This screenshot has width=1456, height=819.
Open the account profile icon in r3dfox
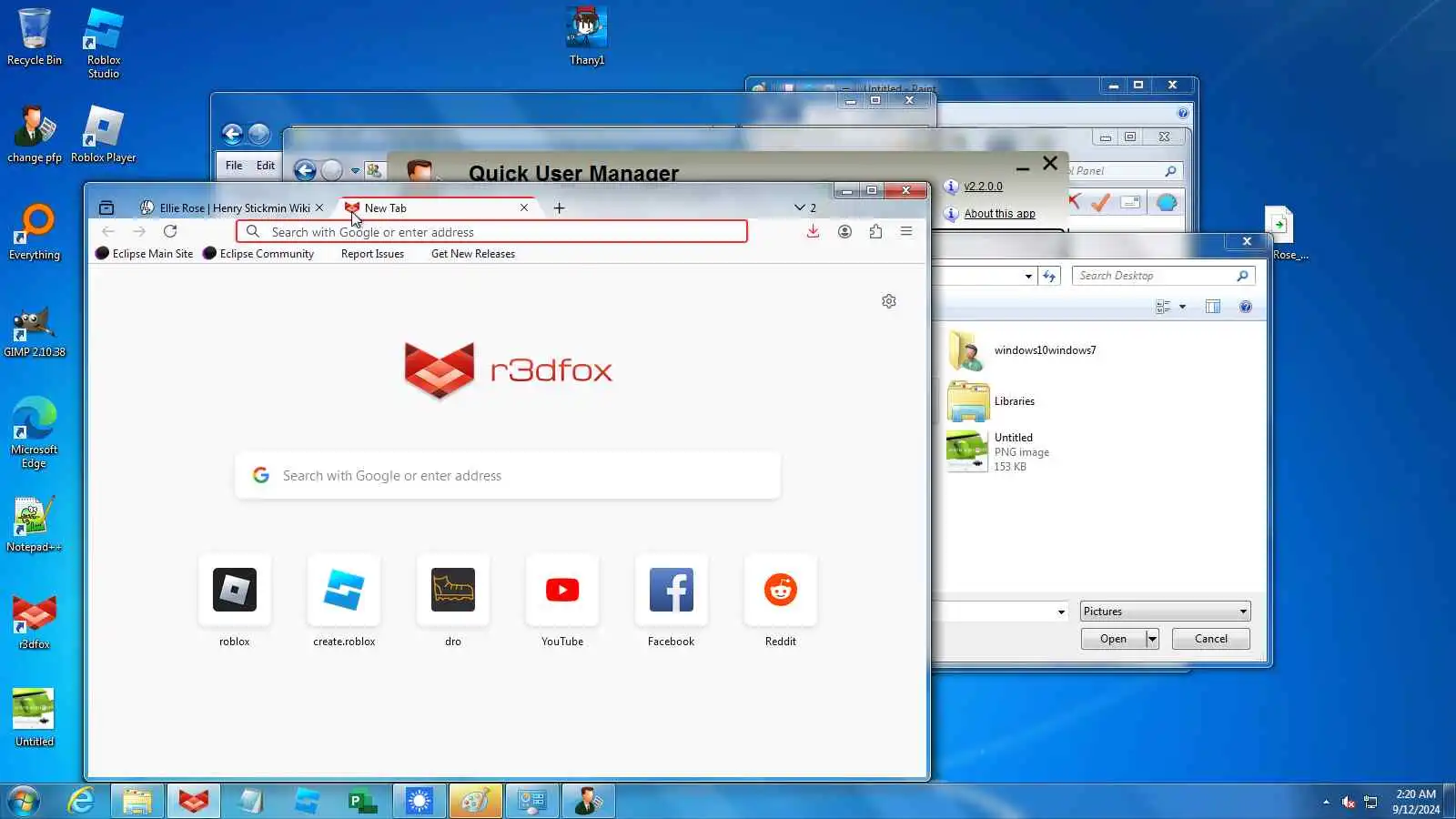(x=844, y=232)
